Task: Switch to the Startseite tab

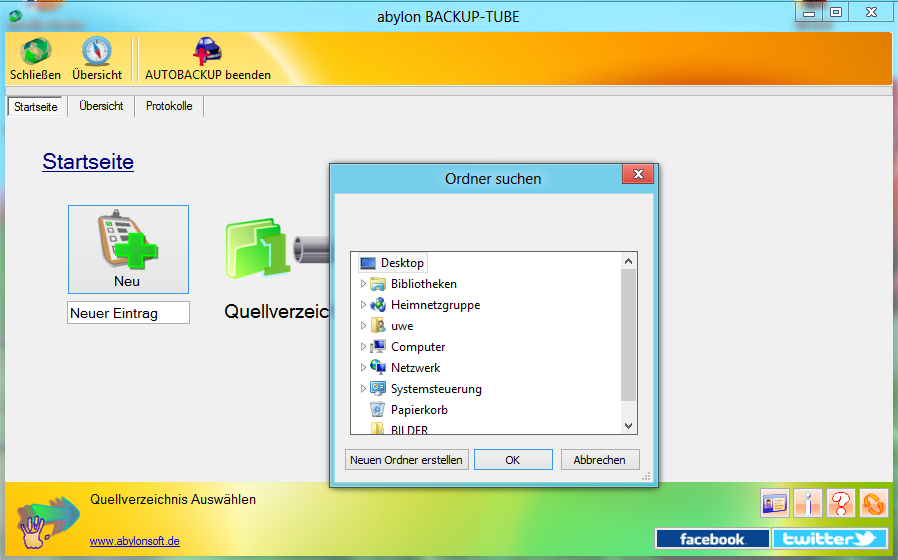Action: pos(36,107)
